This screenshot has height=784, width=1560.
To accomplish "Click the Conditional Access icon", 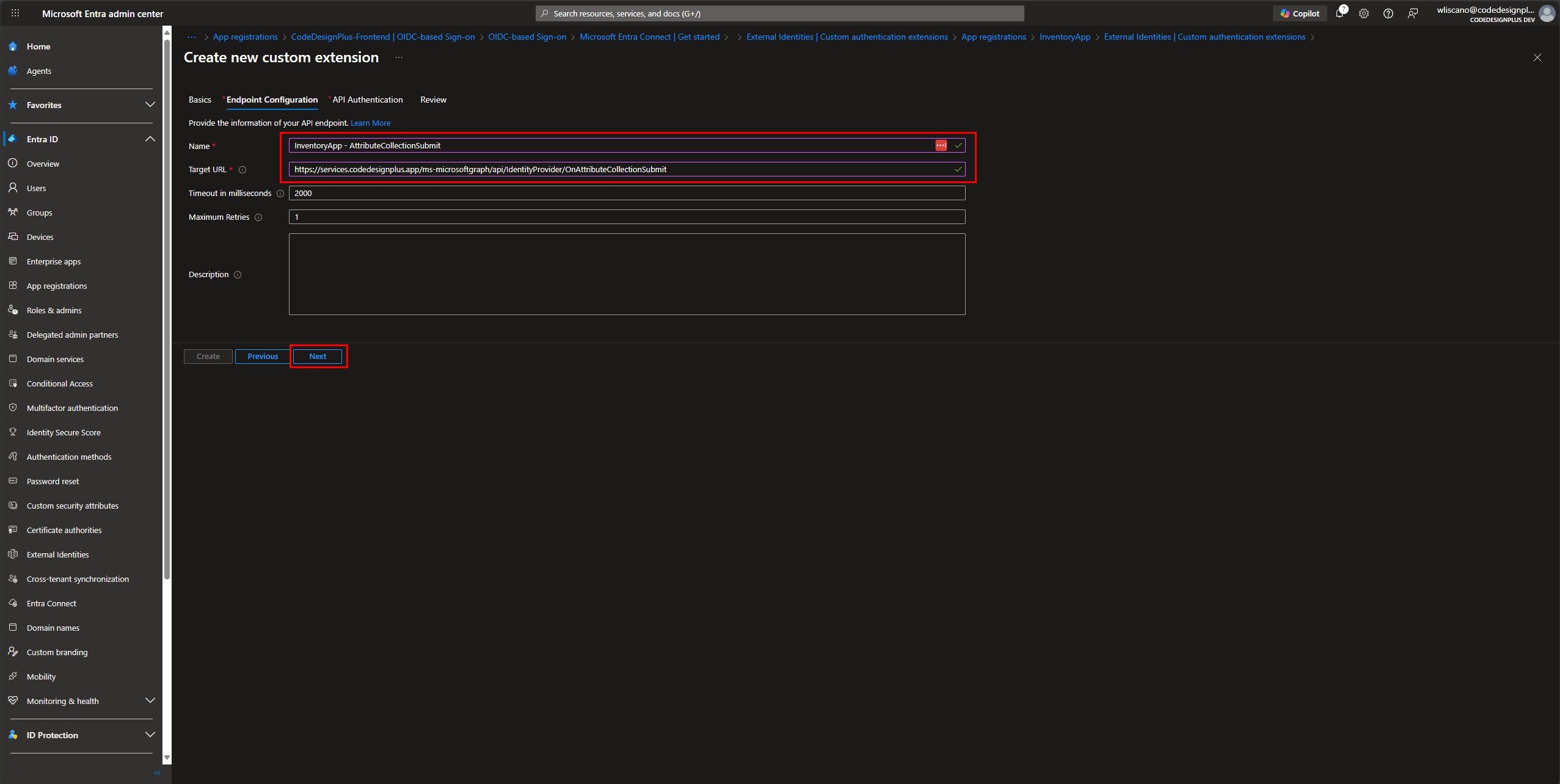I will coord(13,383).
